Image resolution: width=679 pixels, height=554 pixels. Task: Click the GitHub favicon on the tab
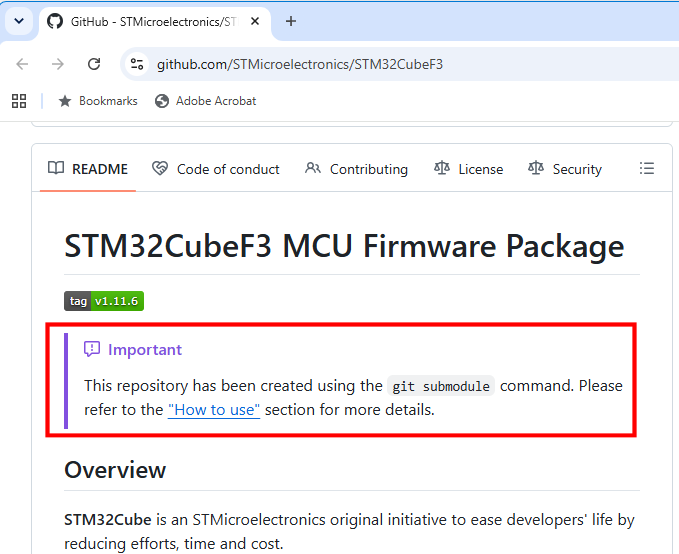click(55, 21)
